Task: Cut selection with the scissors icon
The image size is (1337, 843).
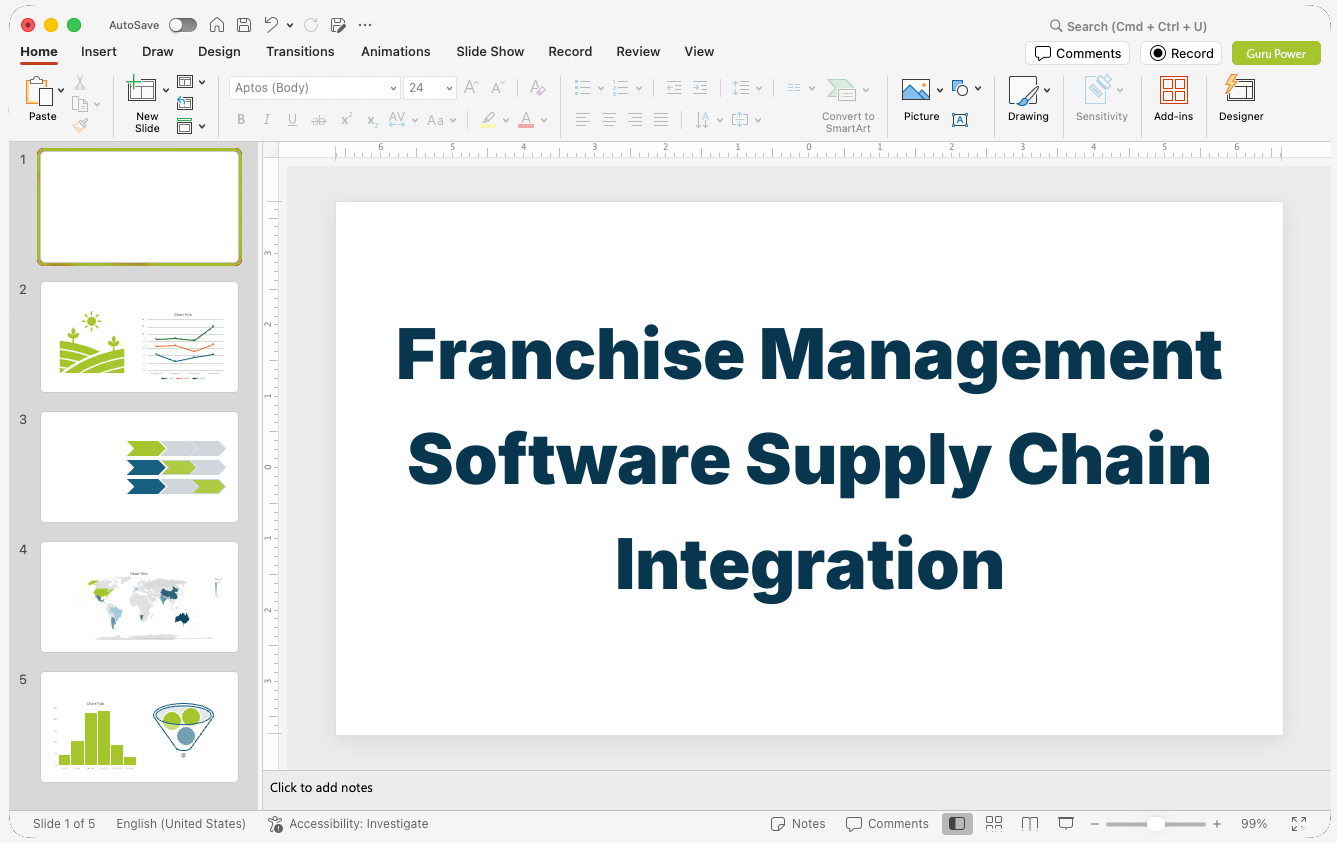Action: click(x=80, y=83)
